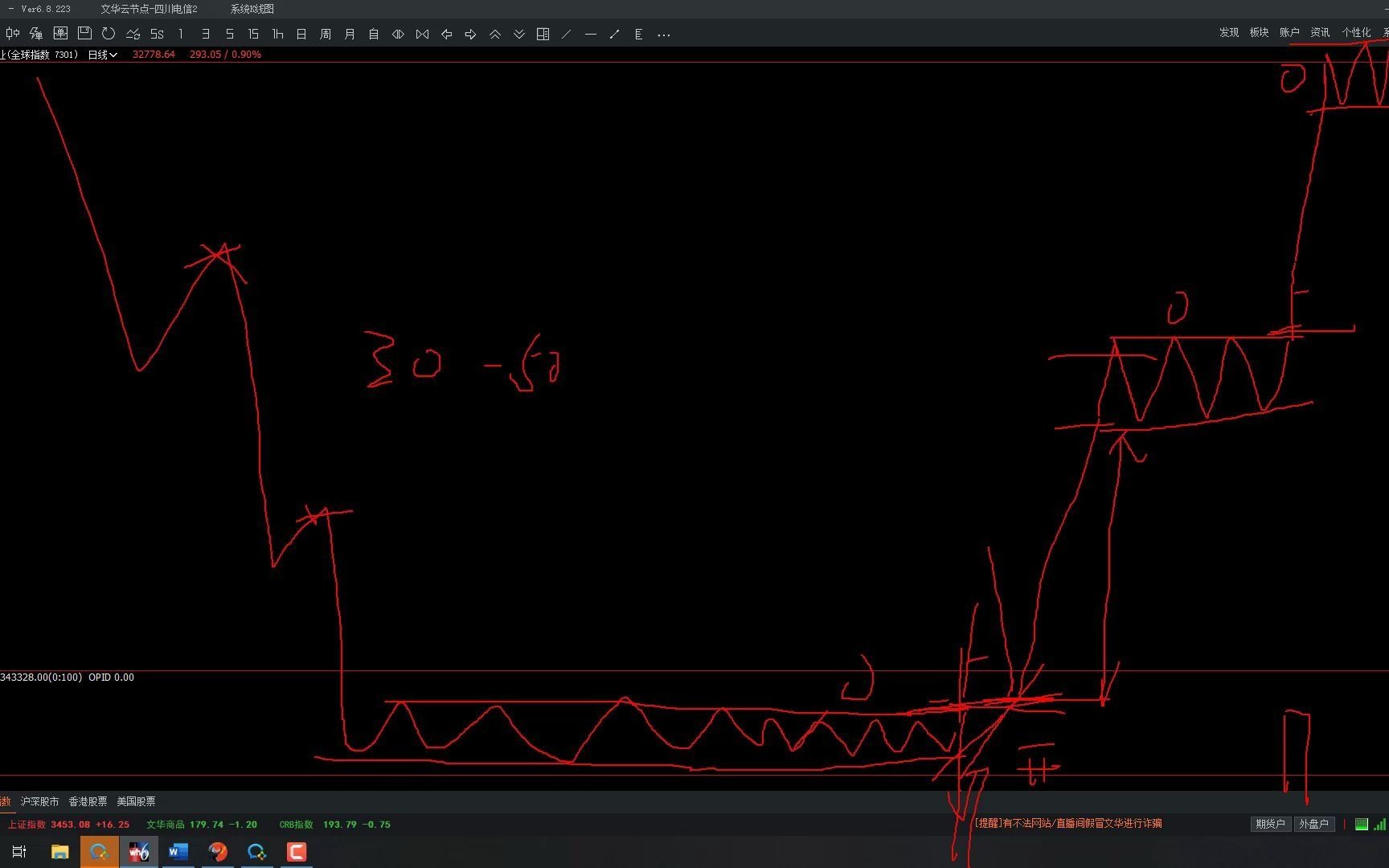Click the 期货户 account button

coord(1270,824)
